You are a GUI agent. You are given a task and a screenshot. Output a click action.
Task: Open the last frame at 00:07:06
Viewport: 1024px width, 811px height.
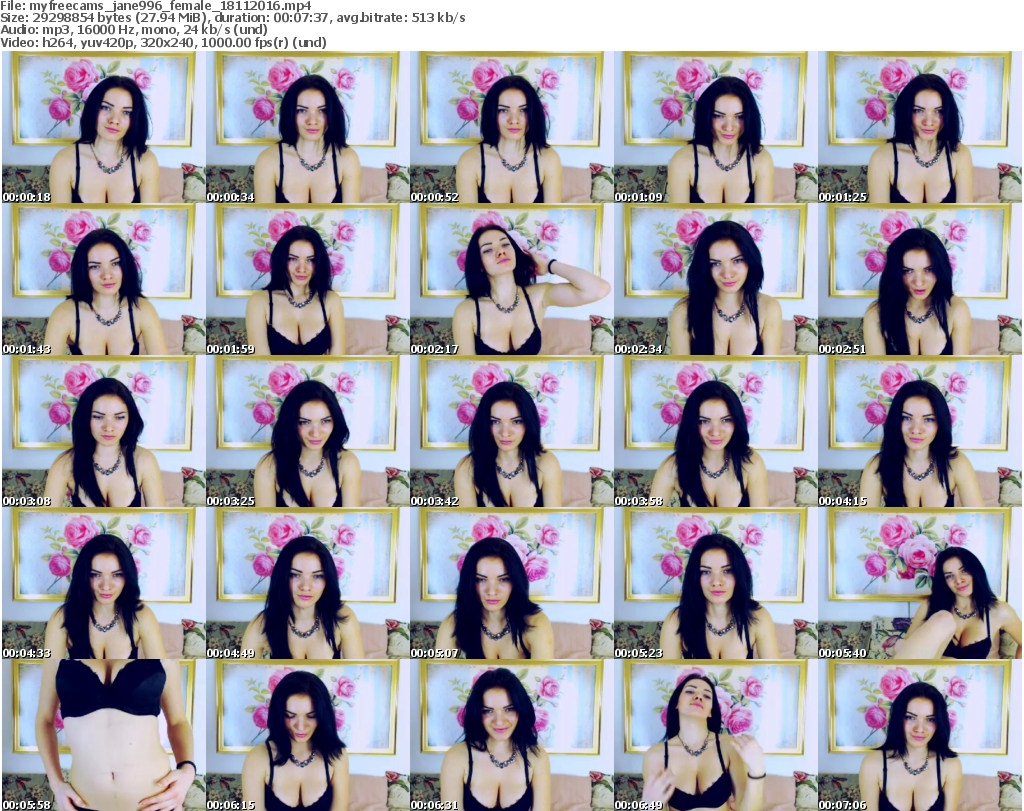coord(919,735)
